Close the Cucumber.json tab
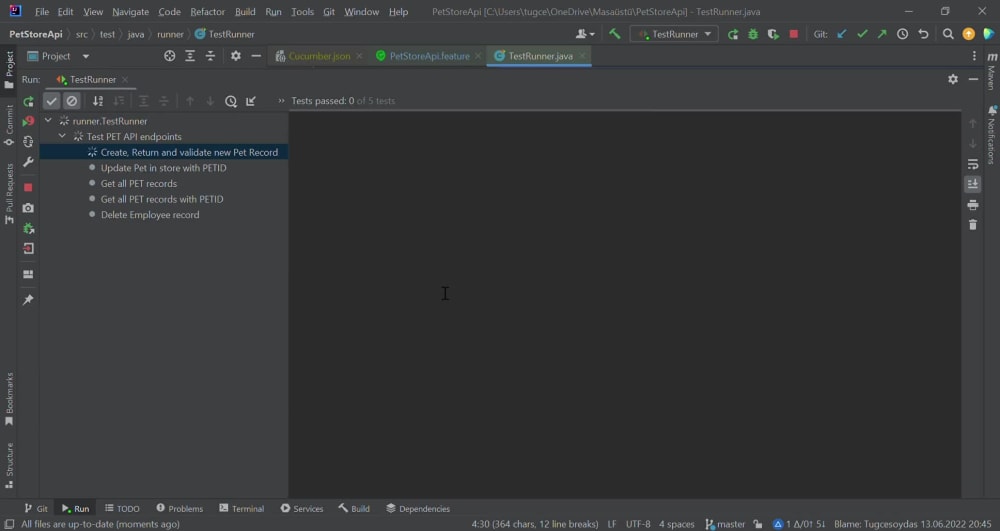1000x531 pixels. 359,56
